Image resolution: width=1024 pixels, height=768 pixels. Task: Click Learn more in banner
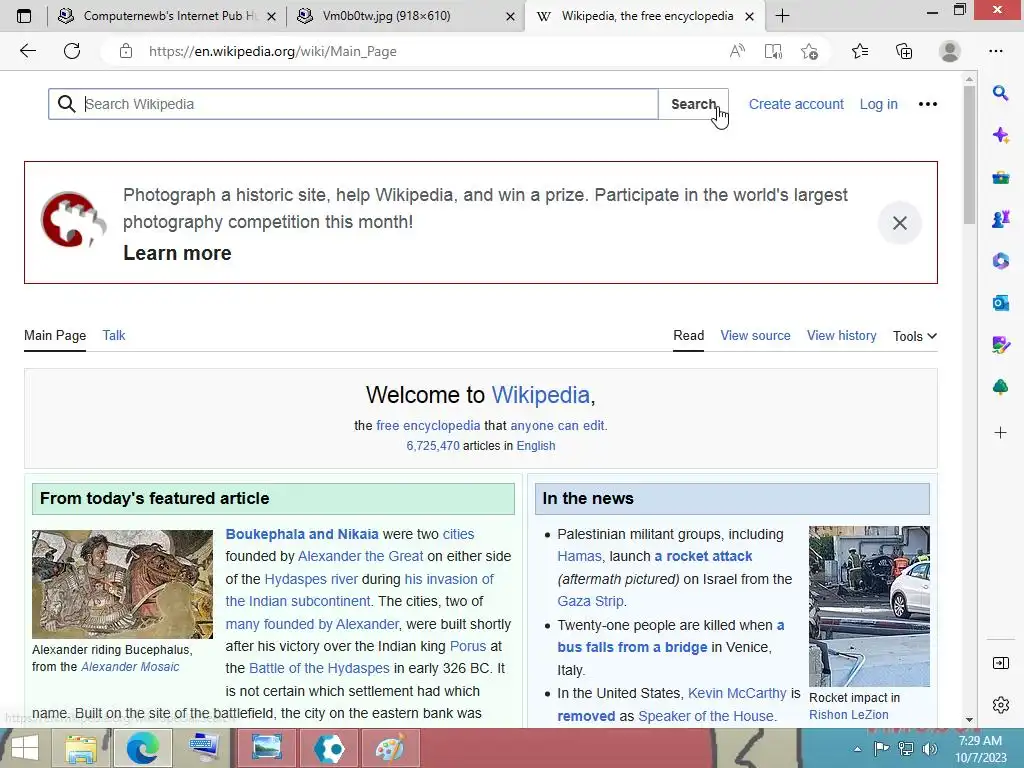pyautogui.click(x=177, y=253)
